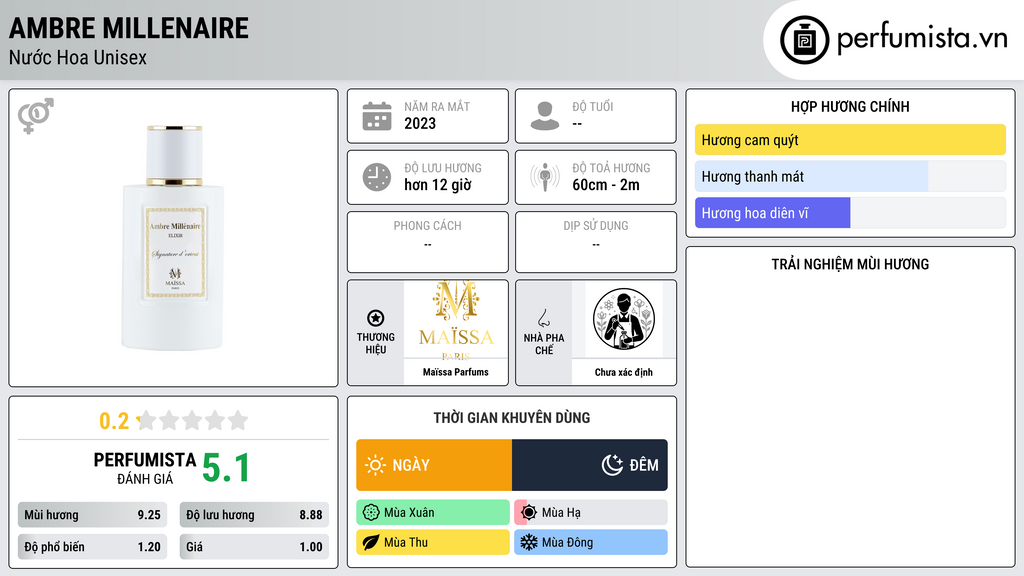Click the moon icon in the Đêm panel
The width and height of the screenshot is (1024, 576).
point(613,465)
